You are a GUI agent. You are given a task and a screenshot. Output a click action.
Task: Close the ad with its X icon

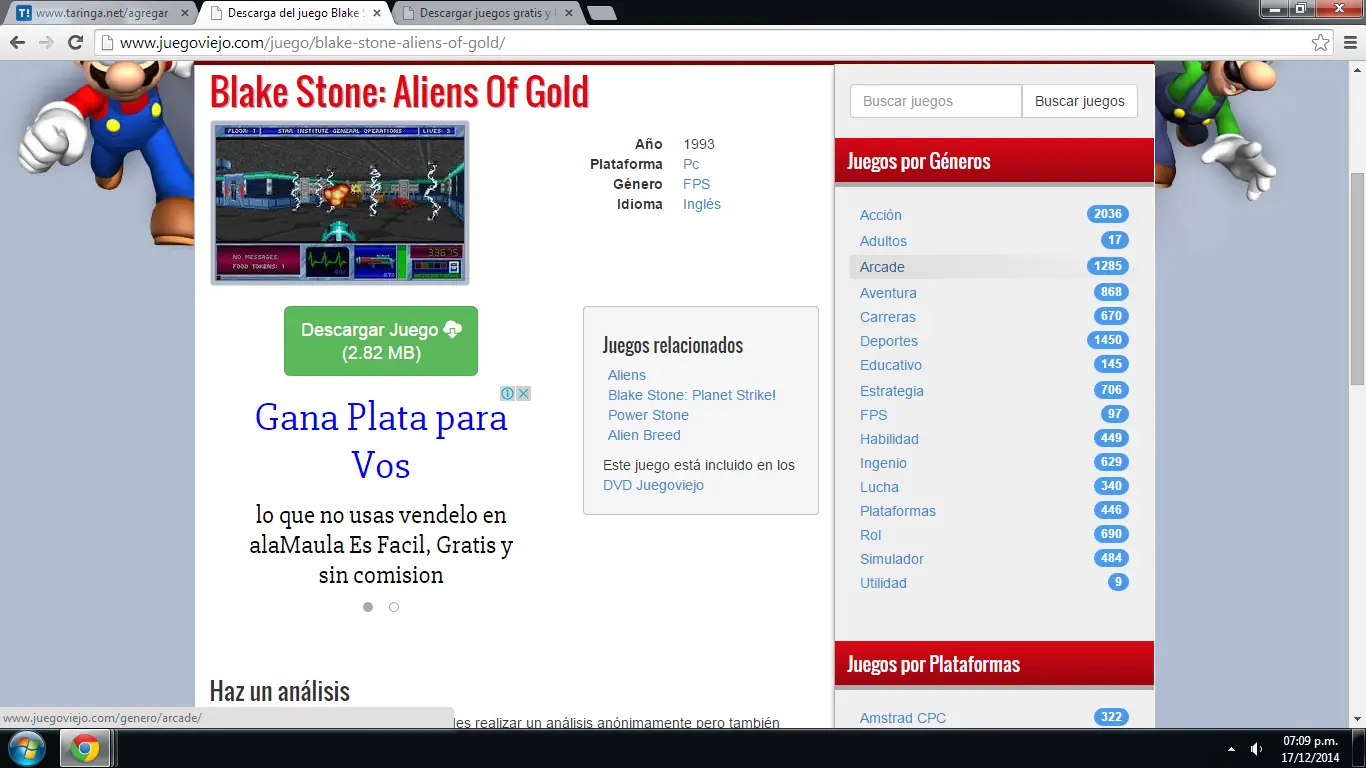pyautogui.click(x=522, y=393)
